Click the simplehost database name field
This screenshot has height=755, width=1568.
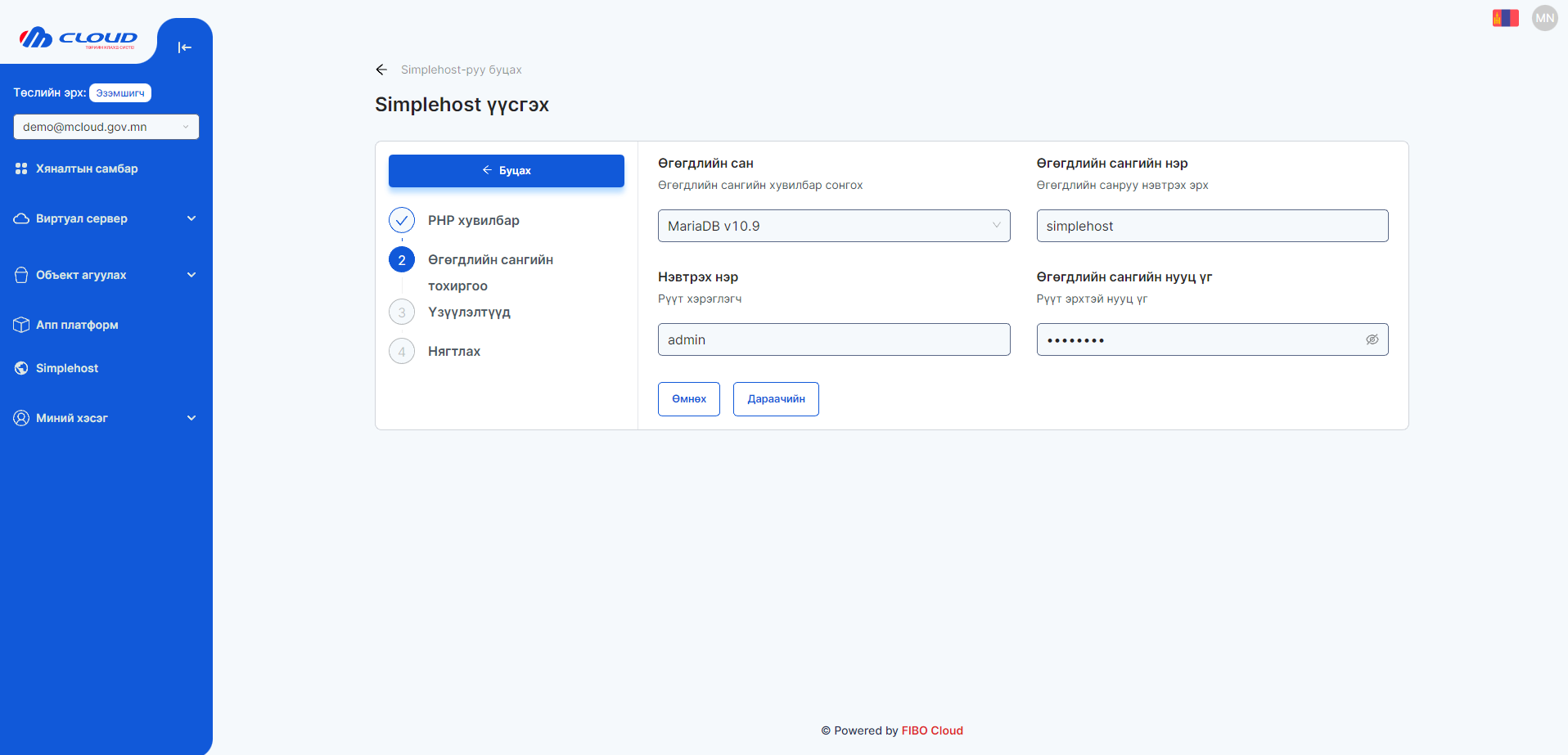1211,226
